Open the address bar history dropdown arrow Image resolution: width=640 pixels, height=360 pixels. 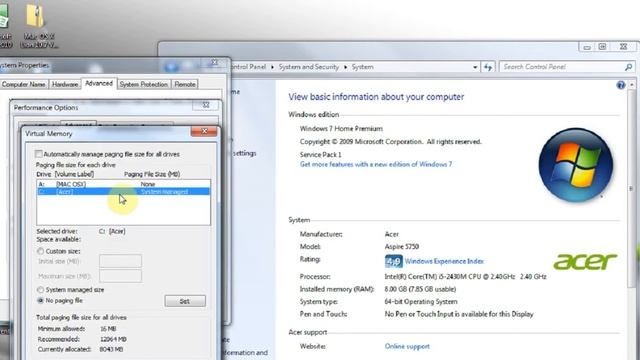pos(475,67)
